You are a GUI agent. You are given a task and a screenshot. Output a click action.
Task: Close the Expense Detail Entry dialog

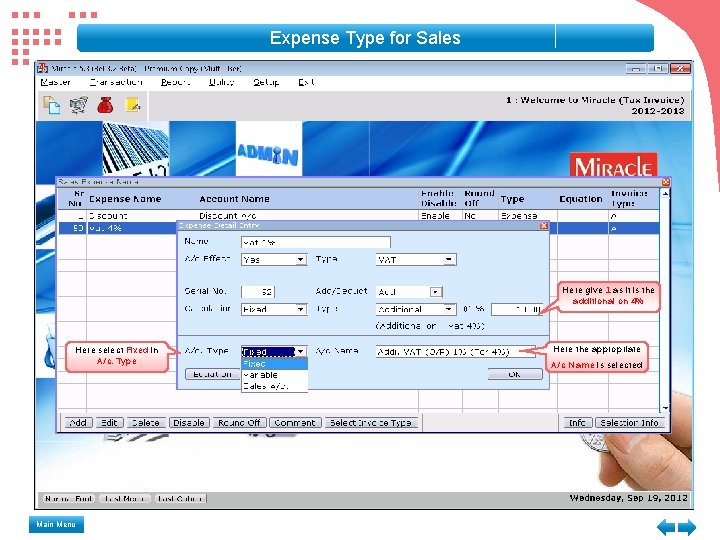(x=544, y=225)
